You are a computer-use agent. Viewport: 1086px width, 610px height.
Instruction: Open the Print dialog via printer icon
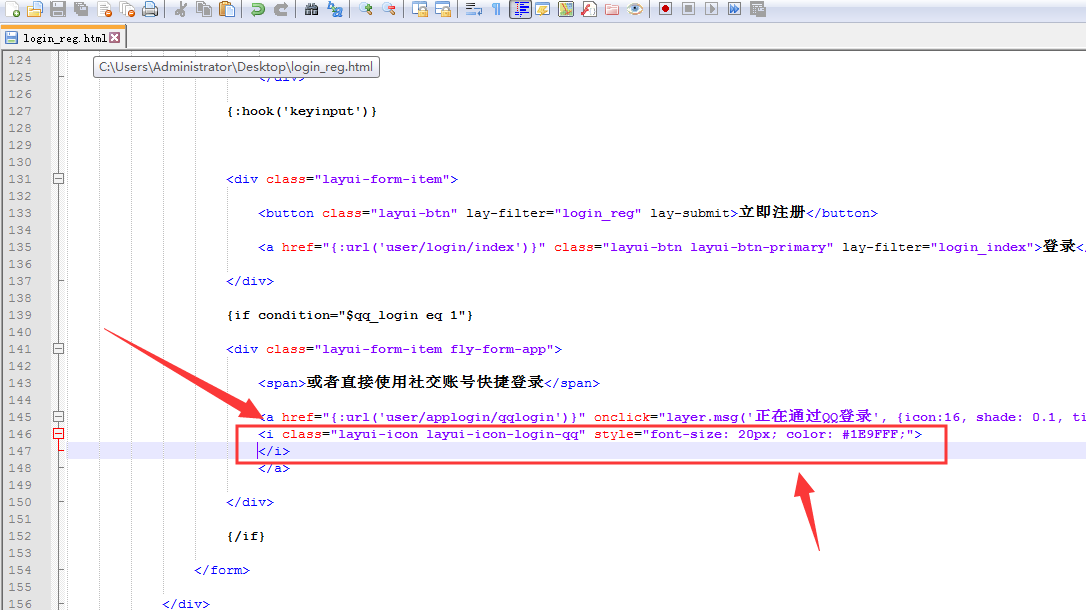150,10
